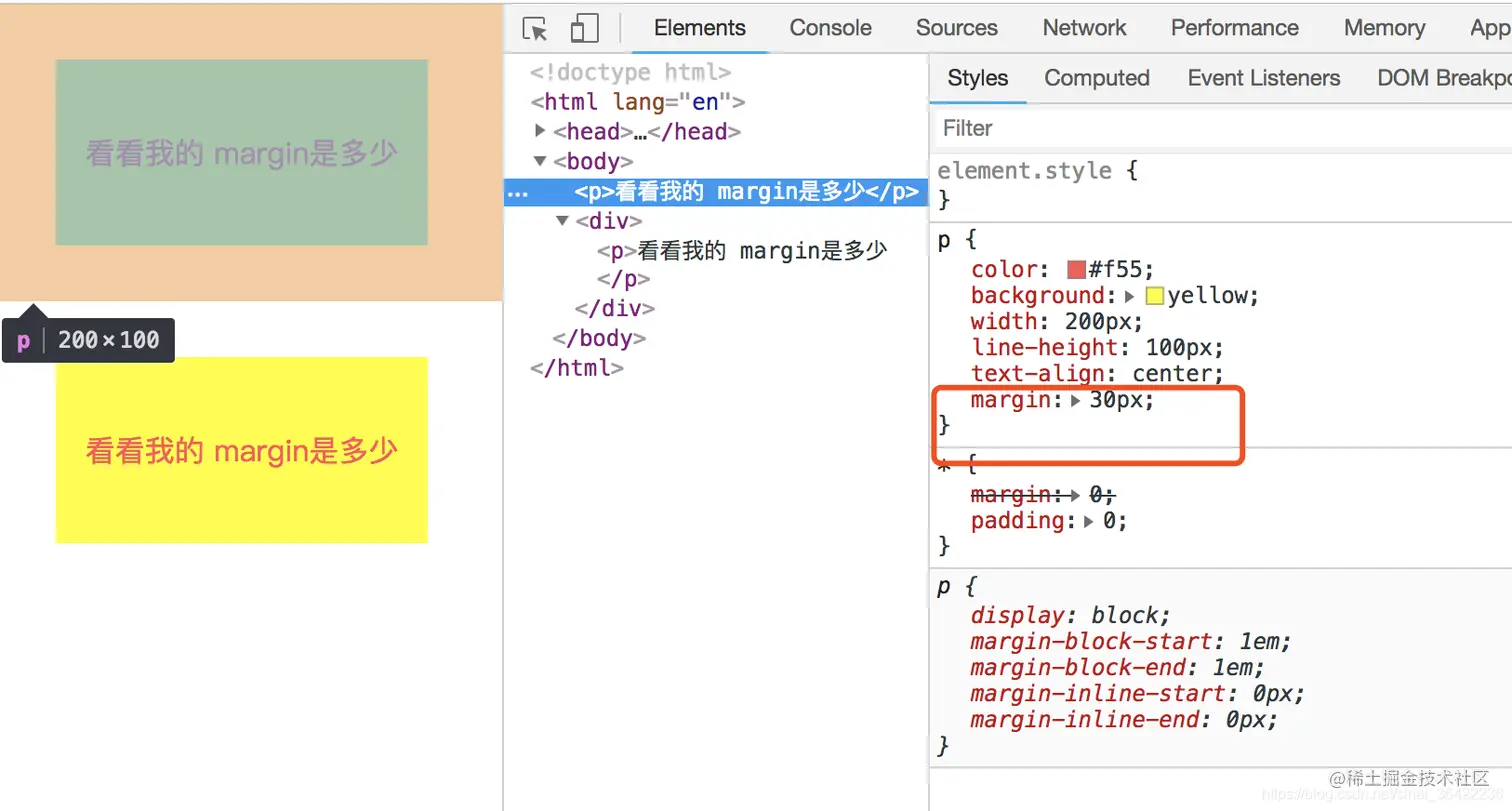Toggle the device toolbar icon

point(584,28)
